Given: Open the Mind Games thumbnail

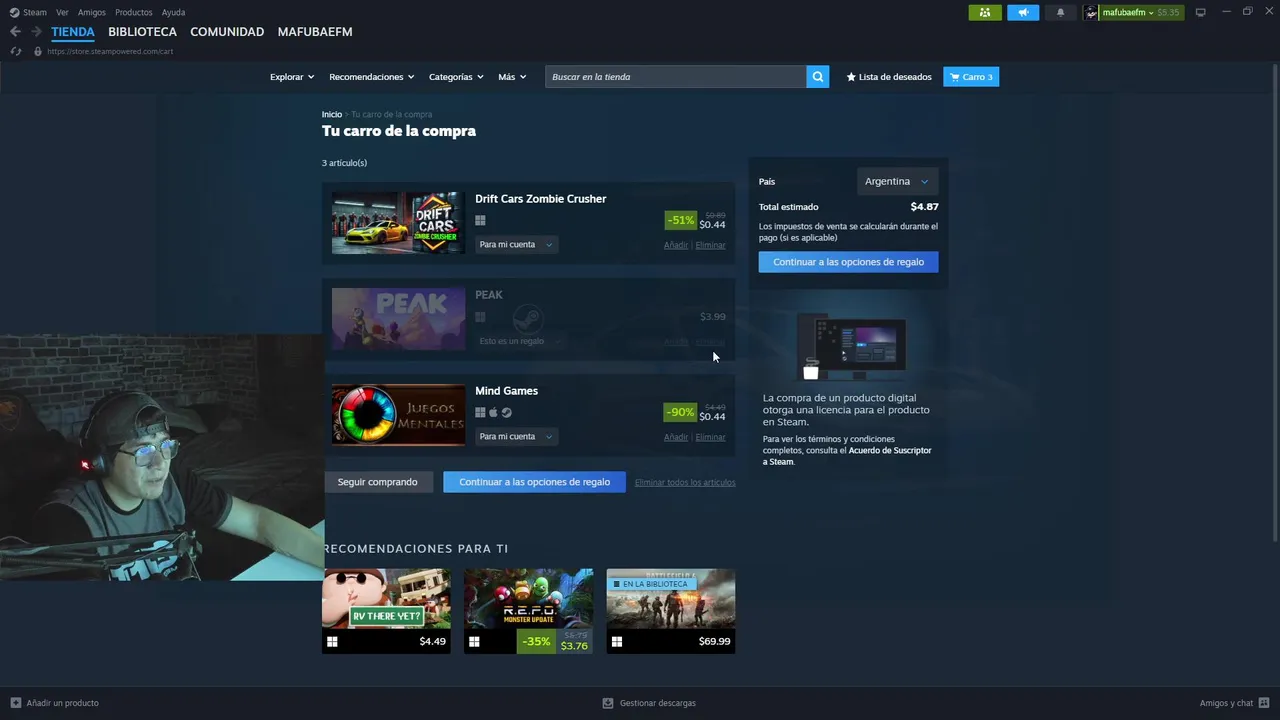Looking at the screenshot, I should (x=398, y=415).
